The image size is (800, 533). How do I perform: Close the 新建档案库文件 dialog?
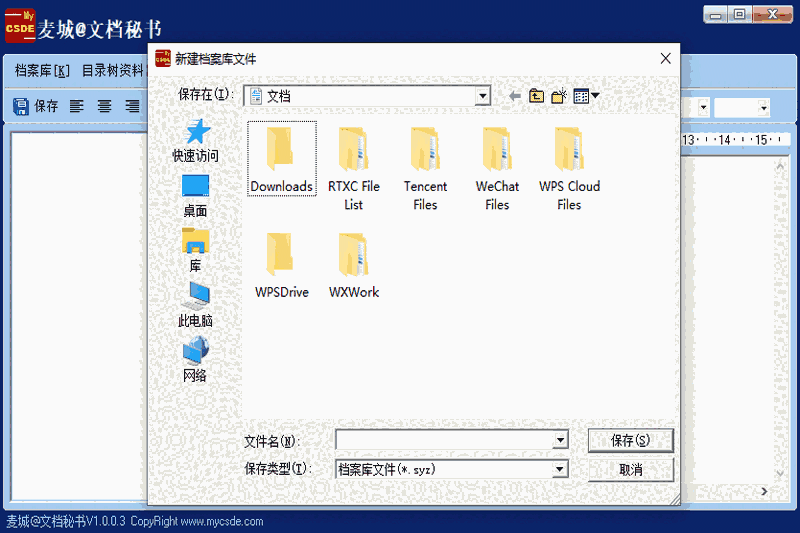point(665,59)
